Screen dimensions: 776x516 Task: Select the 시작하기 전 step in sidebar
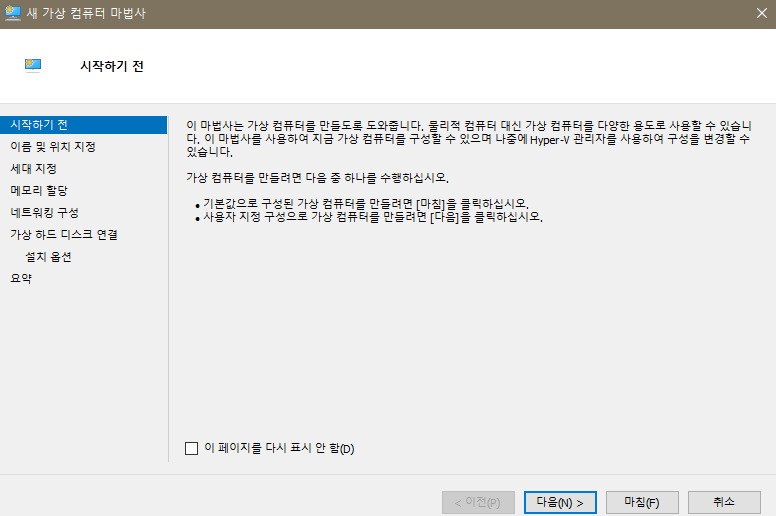84,125
